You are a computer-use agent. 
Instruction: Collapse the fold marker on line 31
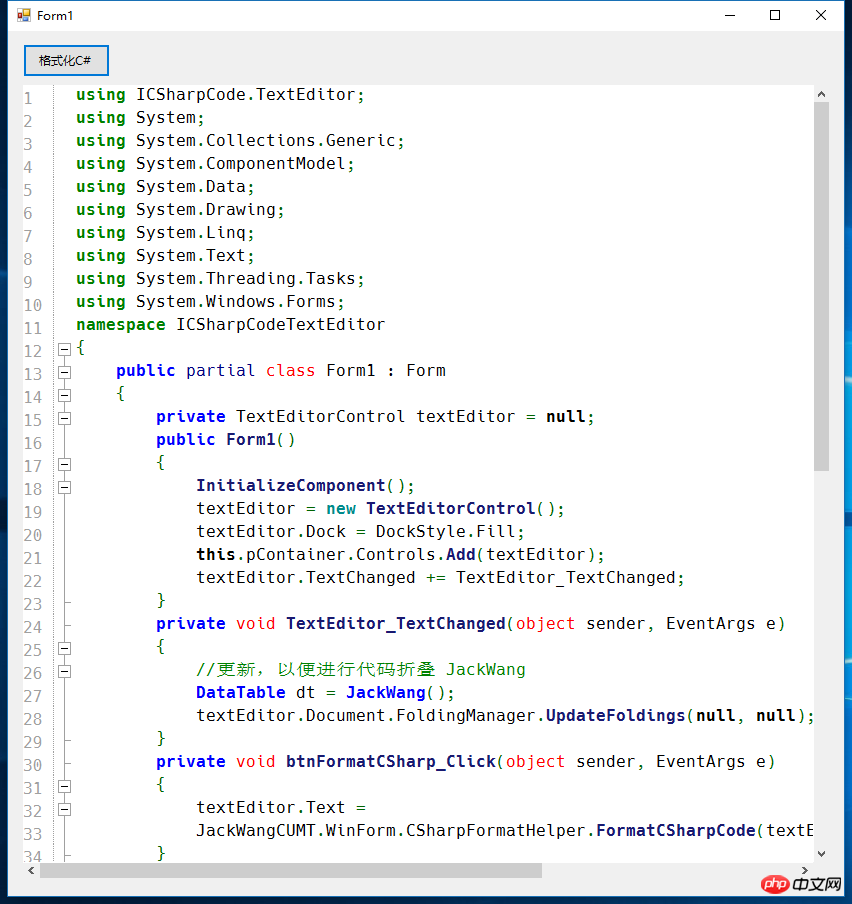click(x=65, y=786)
